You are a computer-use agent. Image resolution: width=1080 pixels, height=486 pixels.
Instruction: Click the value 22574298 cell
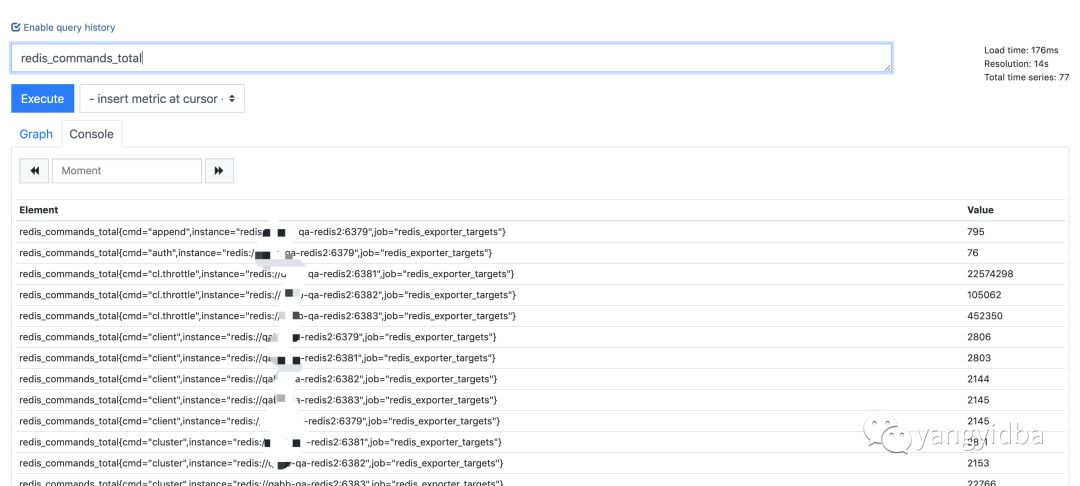pos(991,274)
